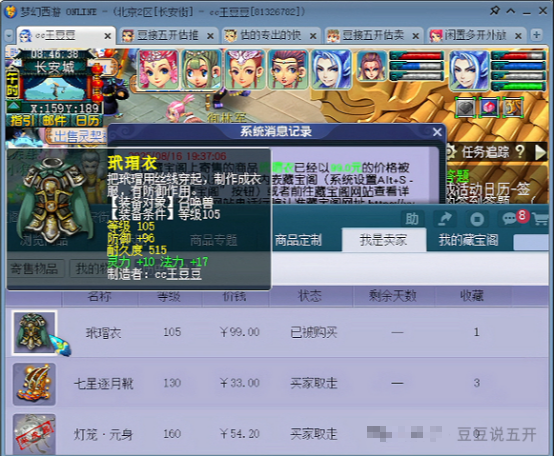554x457 pixels.
Task: Select the third team member portrait with tiara
Action: 244,69
